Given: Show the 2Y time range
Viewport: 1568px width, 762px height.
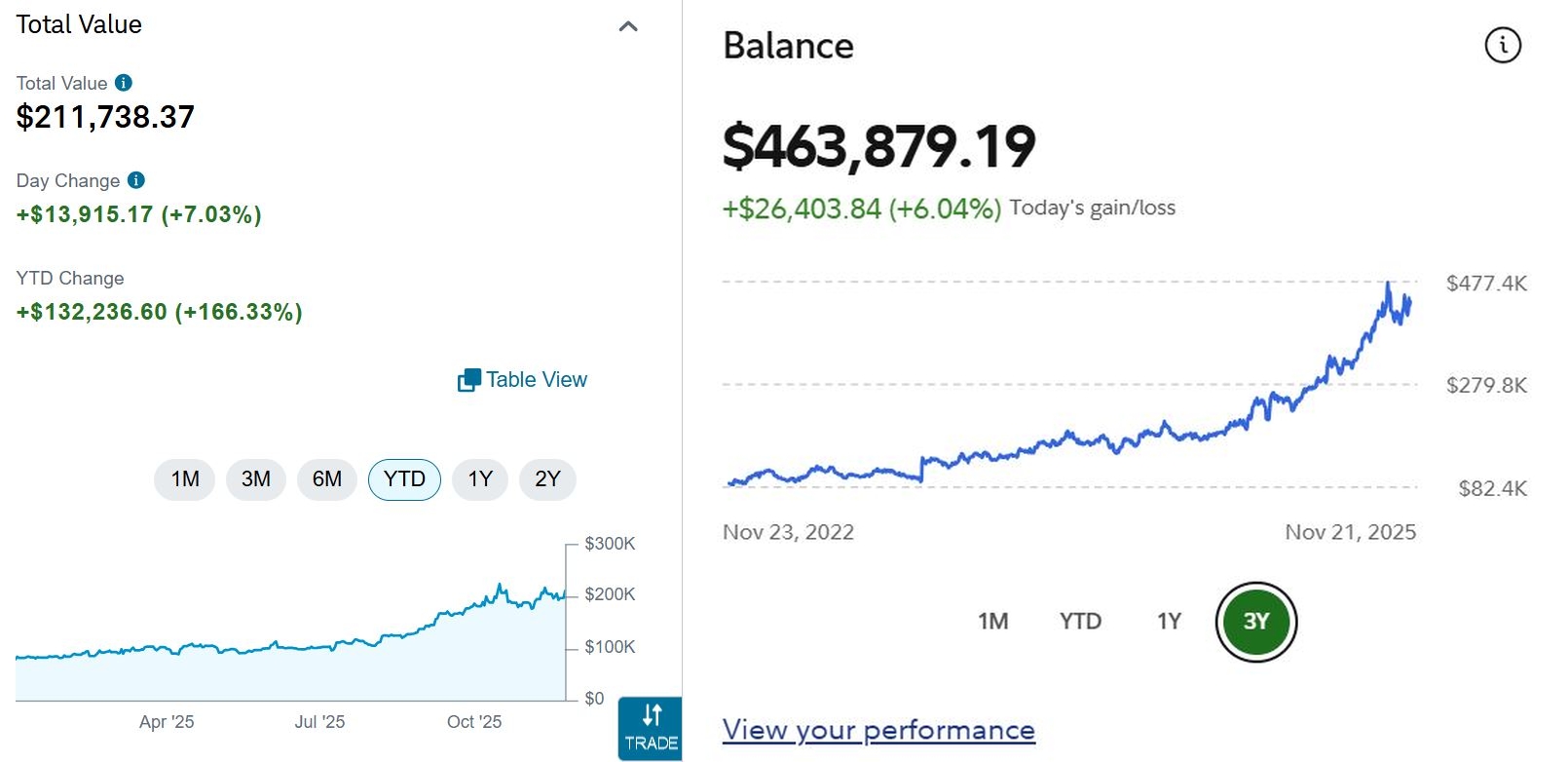Looking at the screenshot, I should point(547,479).
